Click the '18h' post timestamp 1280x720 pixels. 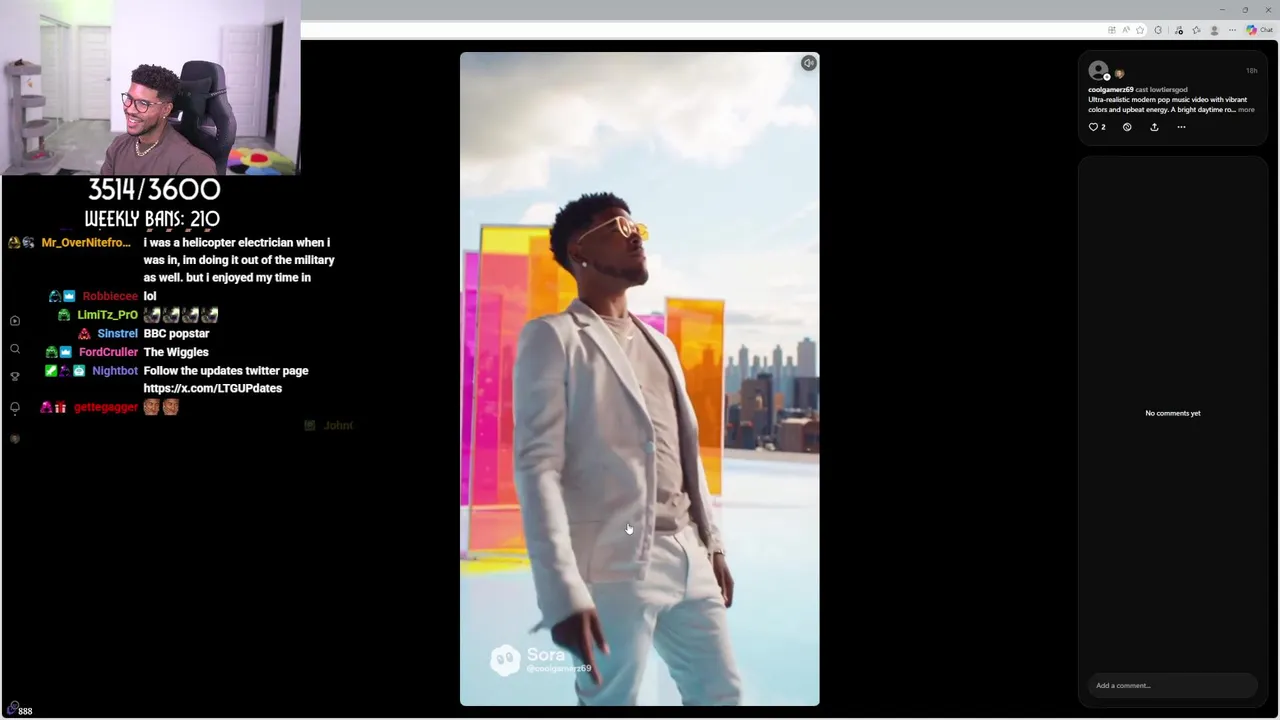pos(1251,71)
